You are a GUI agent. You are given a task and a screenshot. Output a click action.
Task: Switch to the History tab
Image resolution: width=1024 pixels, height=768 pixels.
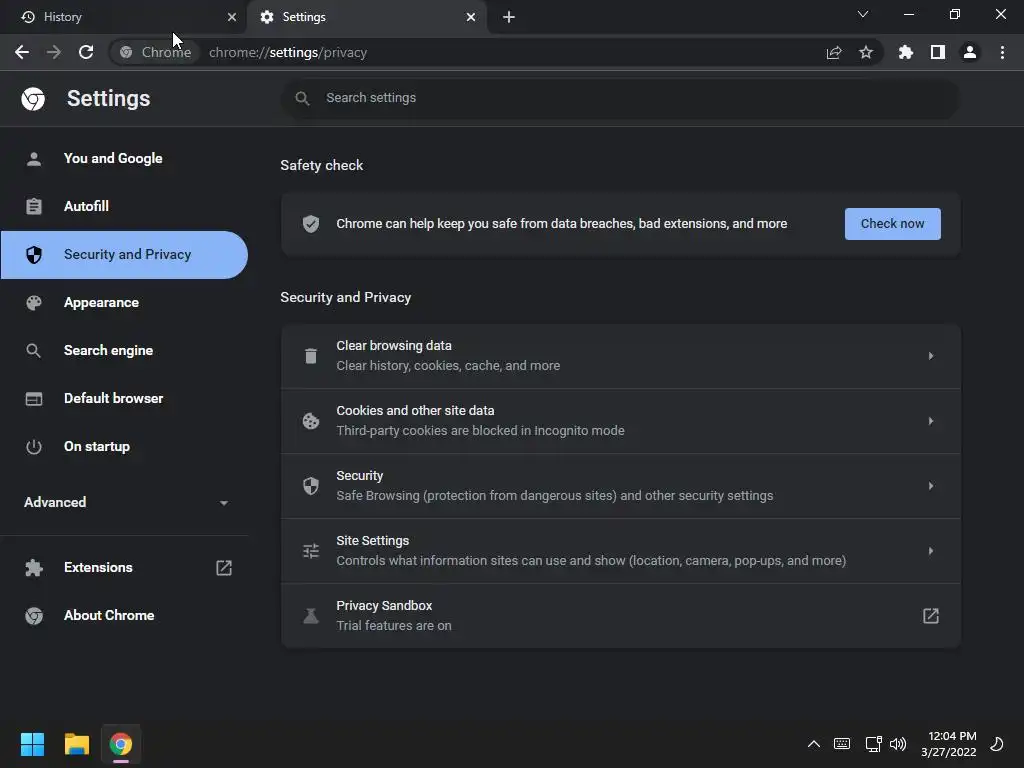point(123,17)
